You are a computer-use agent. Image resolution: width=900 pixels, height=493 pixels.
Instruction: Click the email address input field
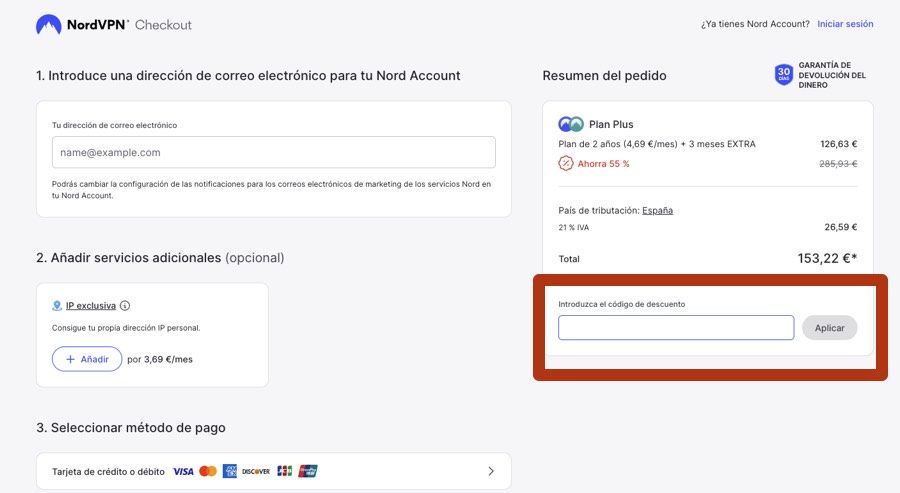(x=274, y=152)
